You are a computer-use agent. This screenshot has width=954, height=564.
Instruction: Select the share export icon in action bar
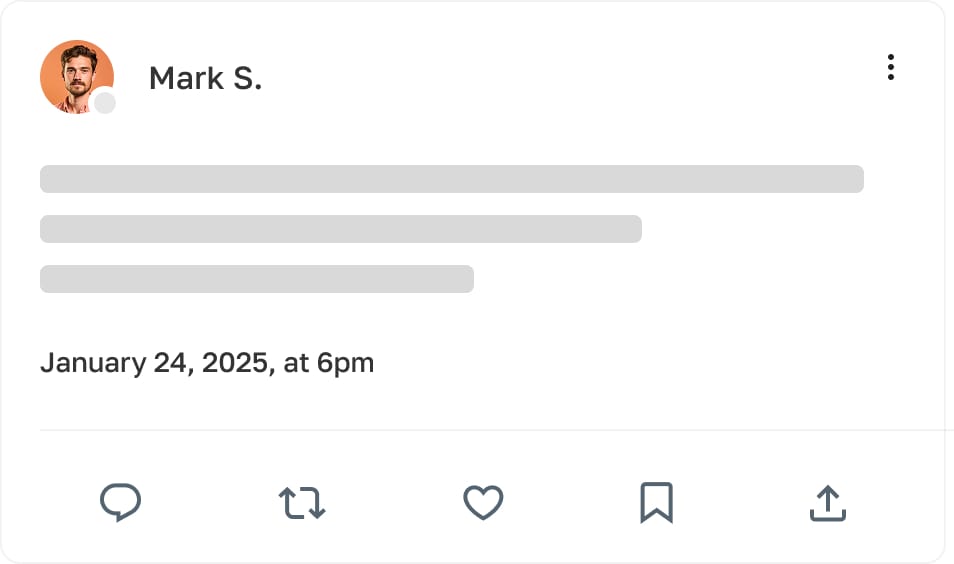tap(828, 502)
